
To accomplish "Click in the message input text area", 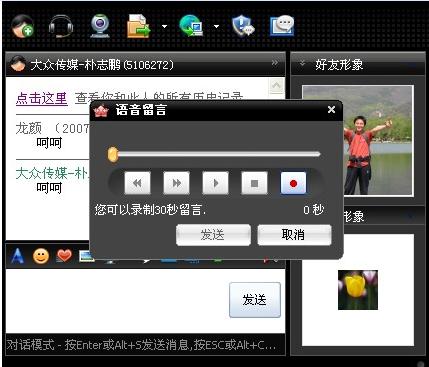I will [x=117, y=301].
